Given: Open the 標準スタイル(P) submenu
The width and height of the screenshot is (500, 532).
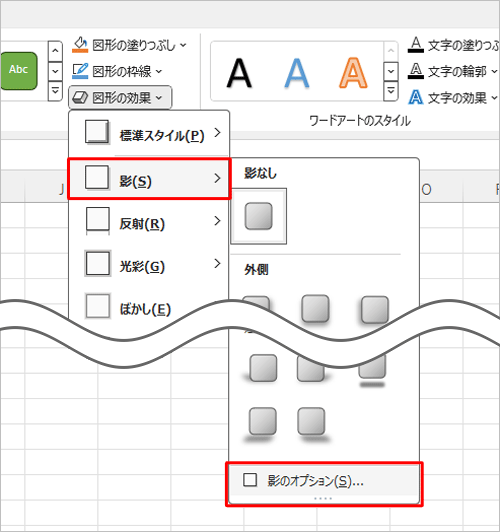Looking at the screenshot, I should [x=149, y=133].
